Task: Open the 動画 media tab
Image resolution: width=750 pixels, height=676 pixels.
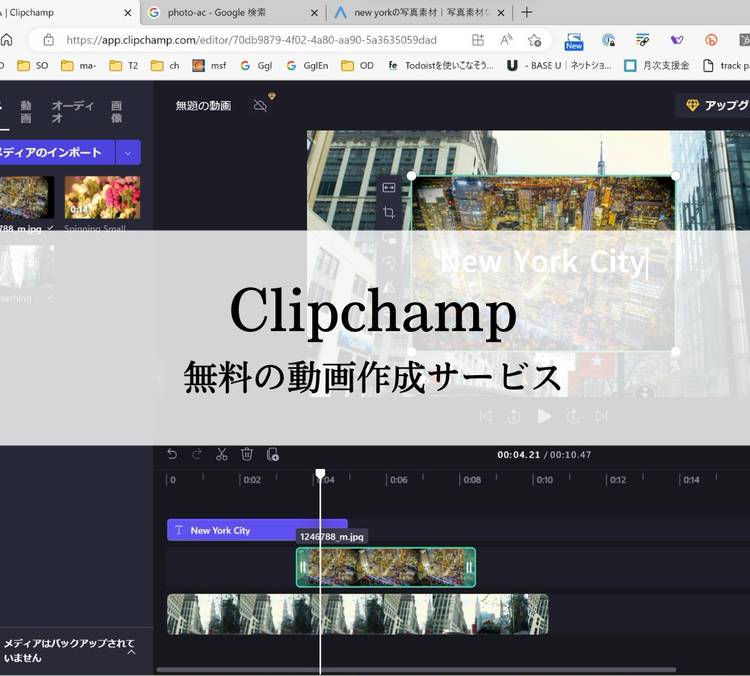Action: [x=26, y=111]
